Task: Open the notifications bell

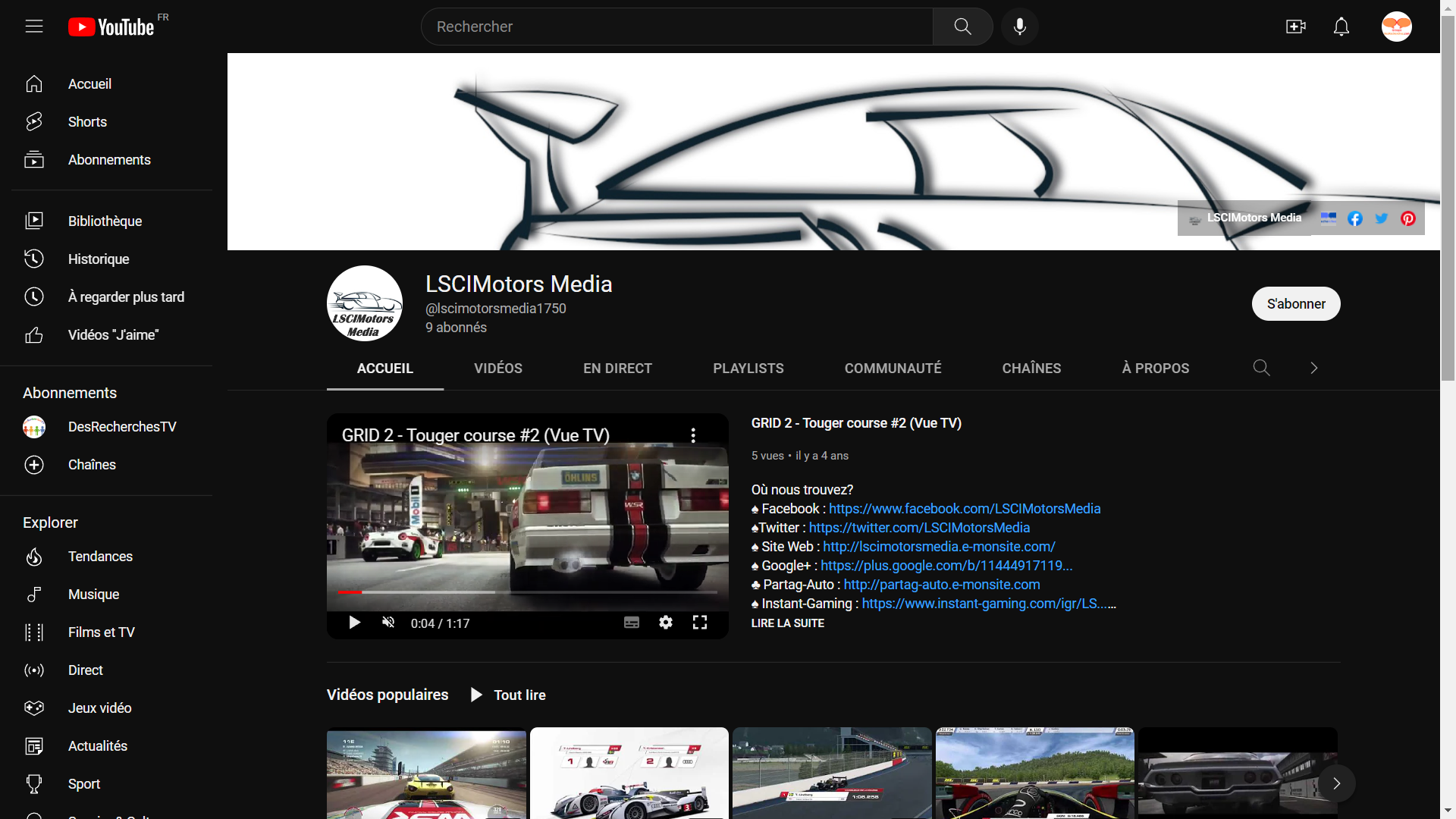Action: click(x=1341, y=27)
